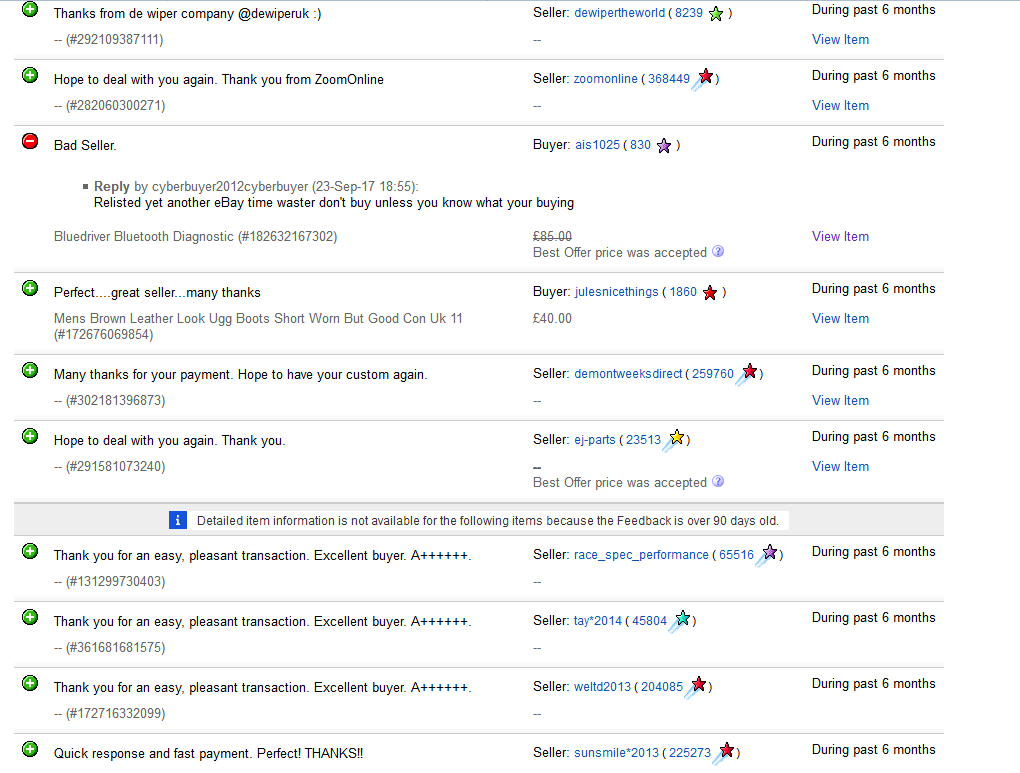Click red shooting star beside zoomonline
The image size is (1020, 773).
pos(704,78)
